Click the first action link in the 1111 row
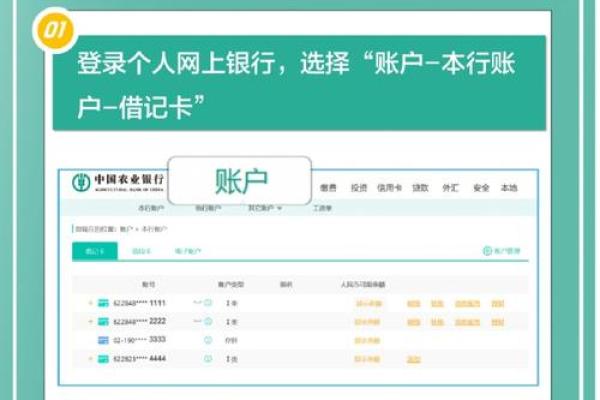Viewport: 600px width, 400px height. pyautogui.click(x=413, y=304)
